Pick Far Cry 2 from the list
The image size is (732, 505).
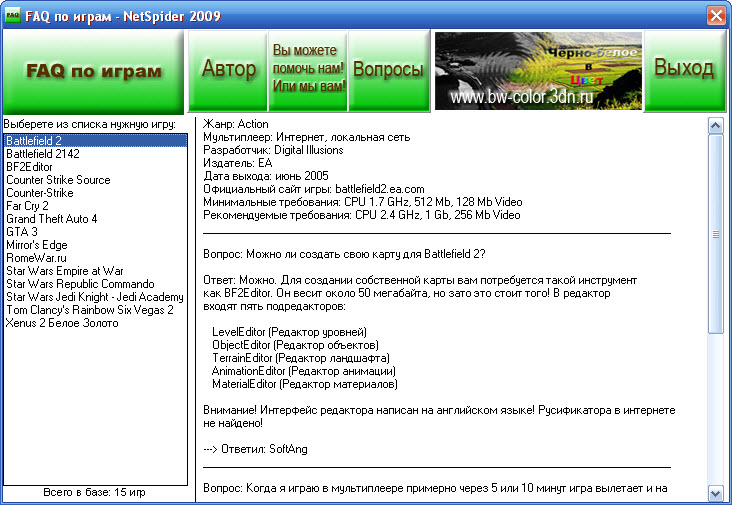point(28,206)
